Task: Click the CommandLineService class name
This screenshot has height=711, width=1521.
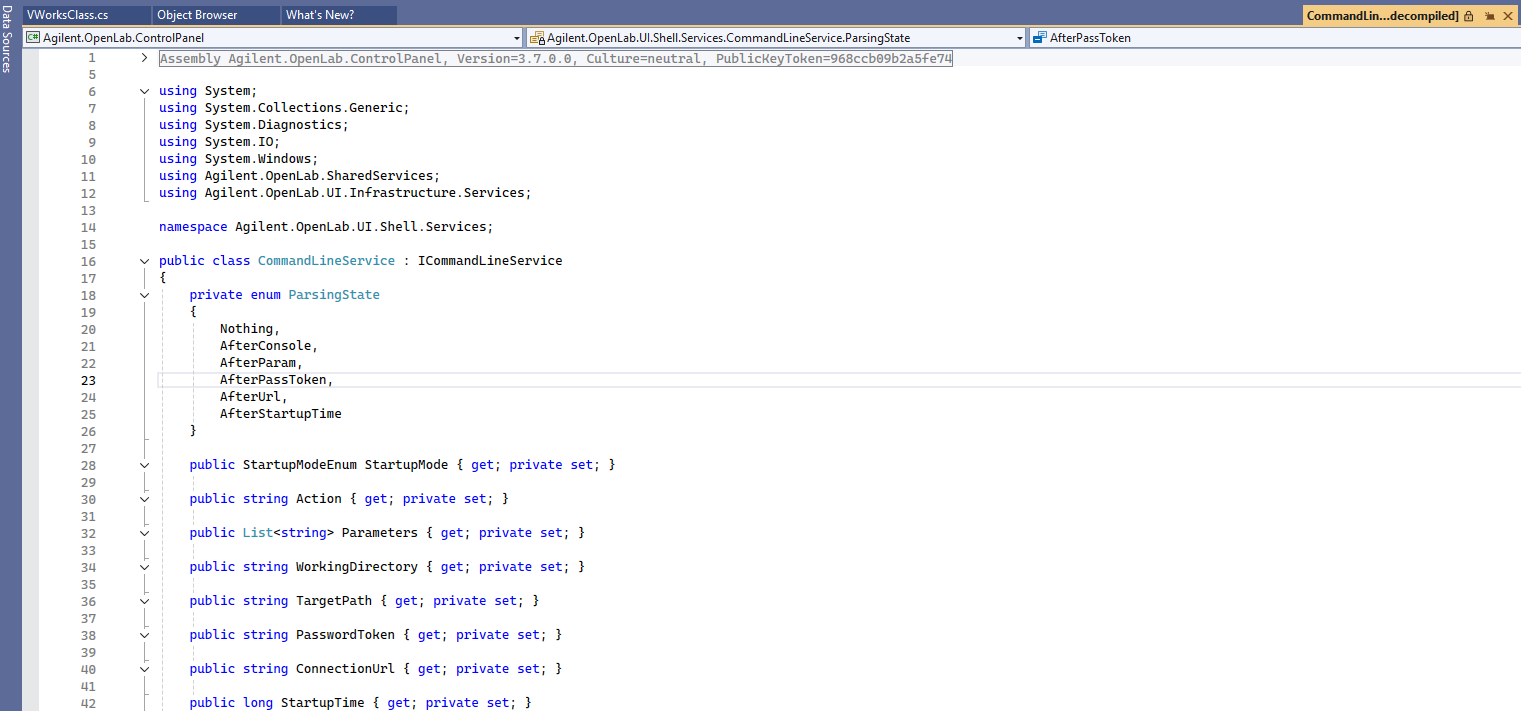Action: (327, 261)
